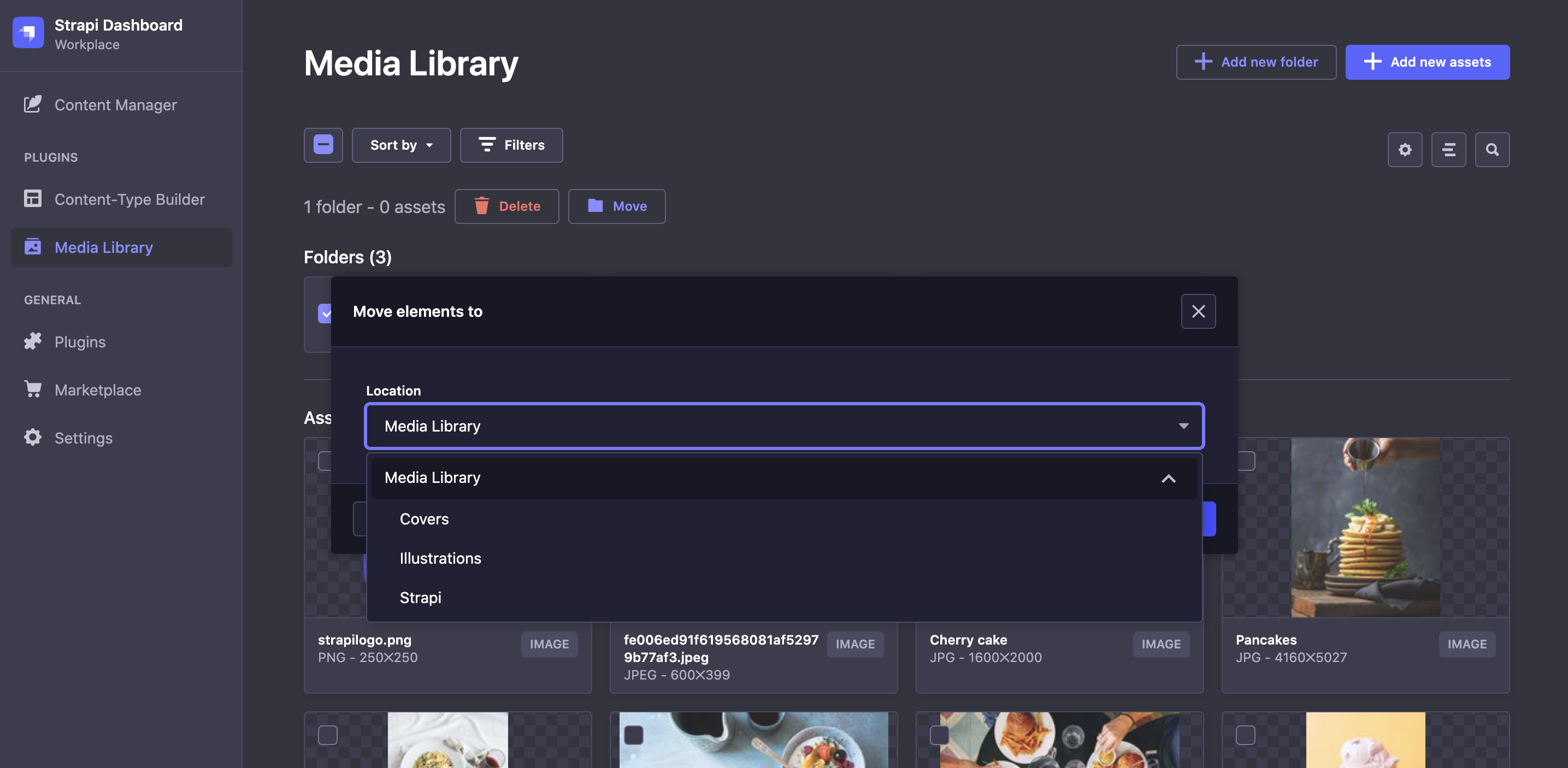
Task: Select the Pancakes asset checkbox
Action: (1246, 460)
